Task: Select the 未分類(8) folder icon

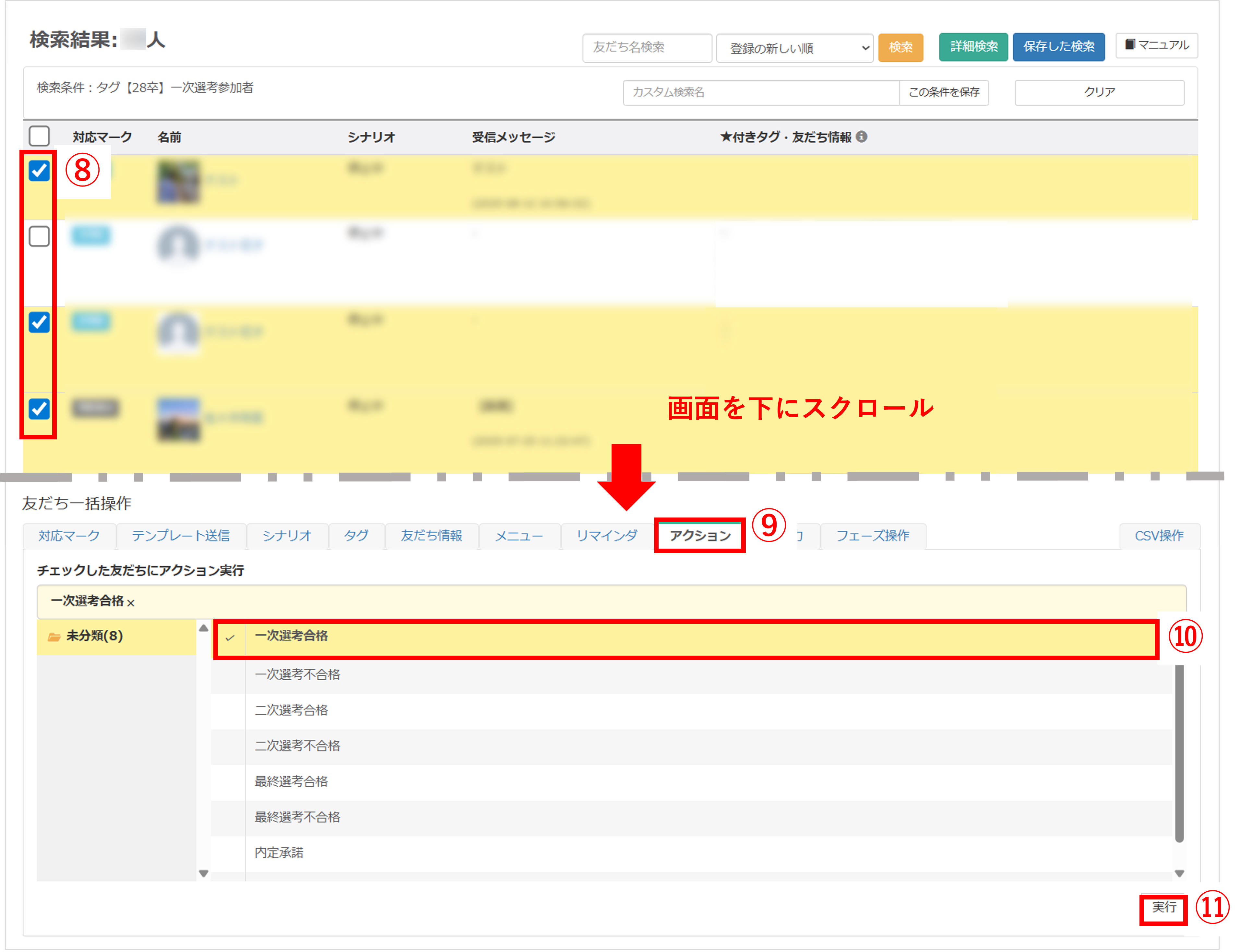Action: [x=54, y=637]
